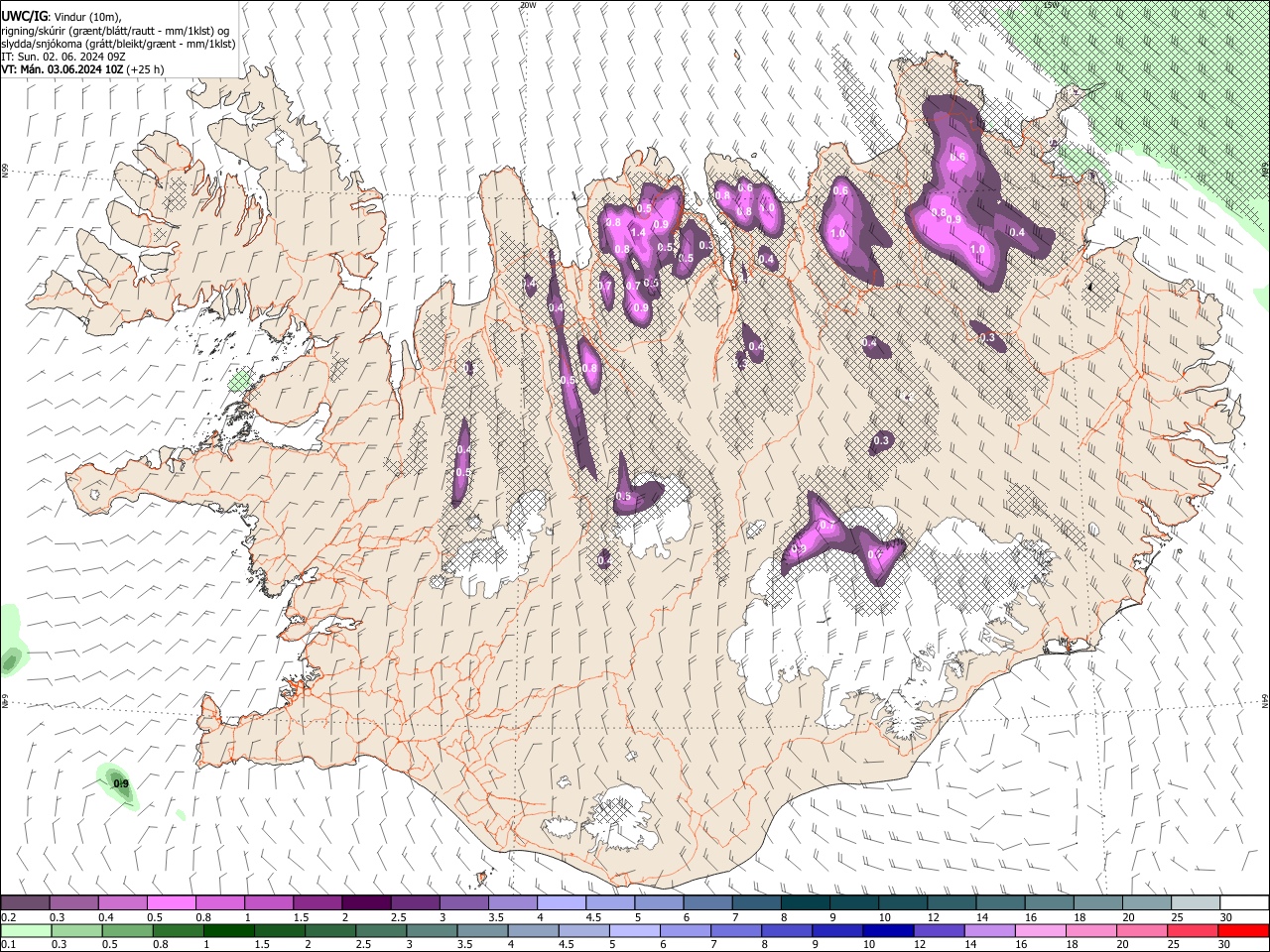Select the 'rigning/skúrir' legend description line
Viewport: 1270px width, 952px height.
click(x=116, y=31)
